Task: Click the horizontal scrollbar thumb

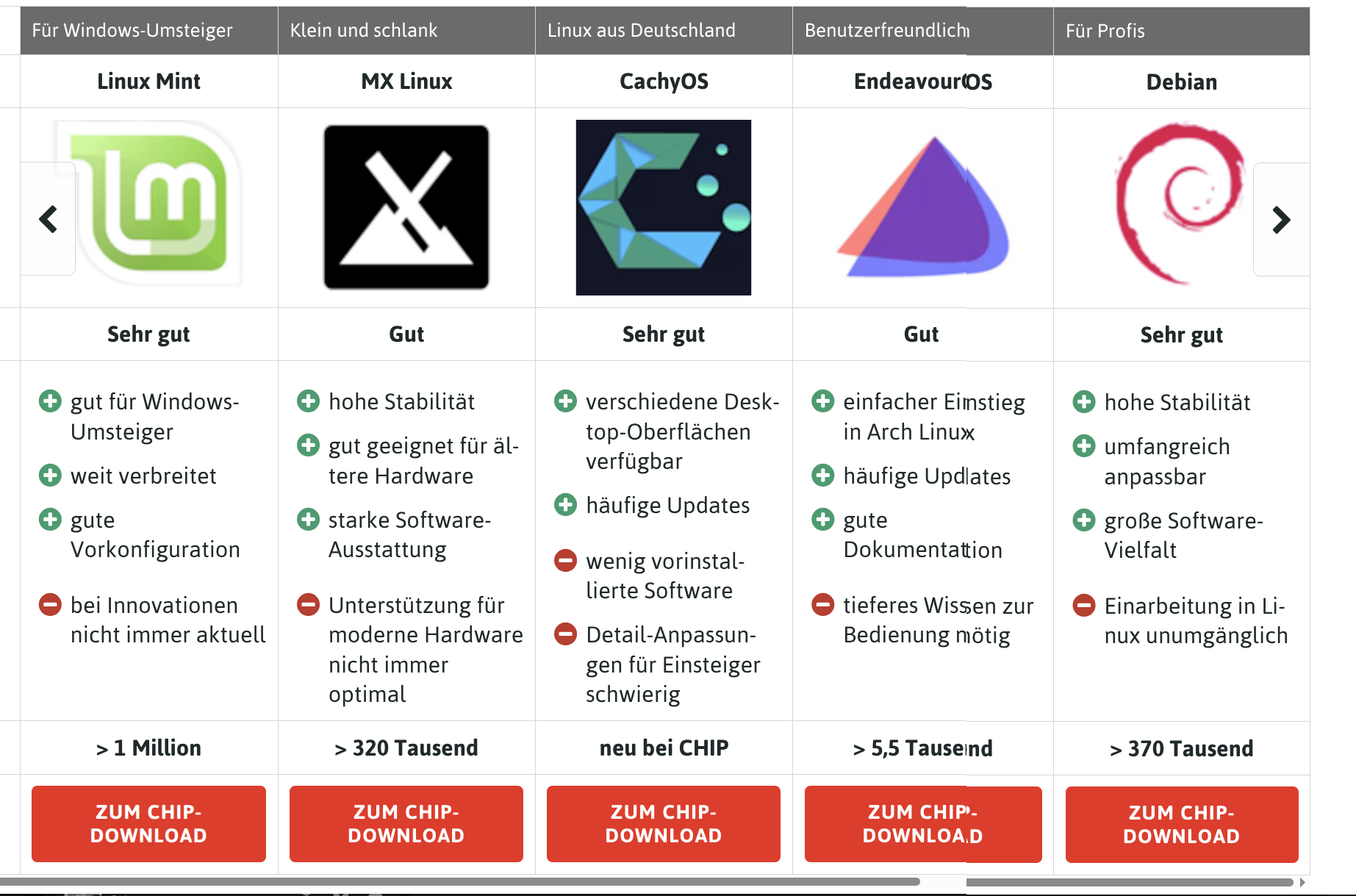Action: pos(460,881)
